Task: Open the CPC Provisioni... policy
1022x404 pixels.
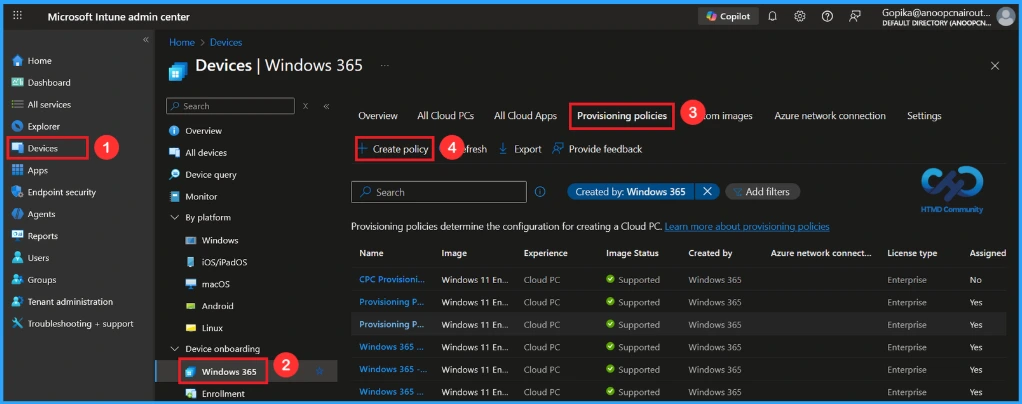Action: click(392, 280)
